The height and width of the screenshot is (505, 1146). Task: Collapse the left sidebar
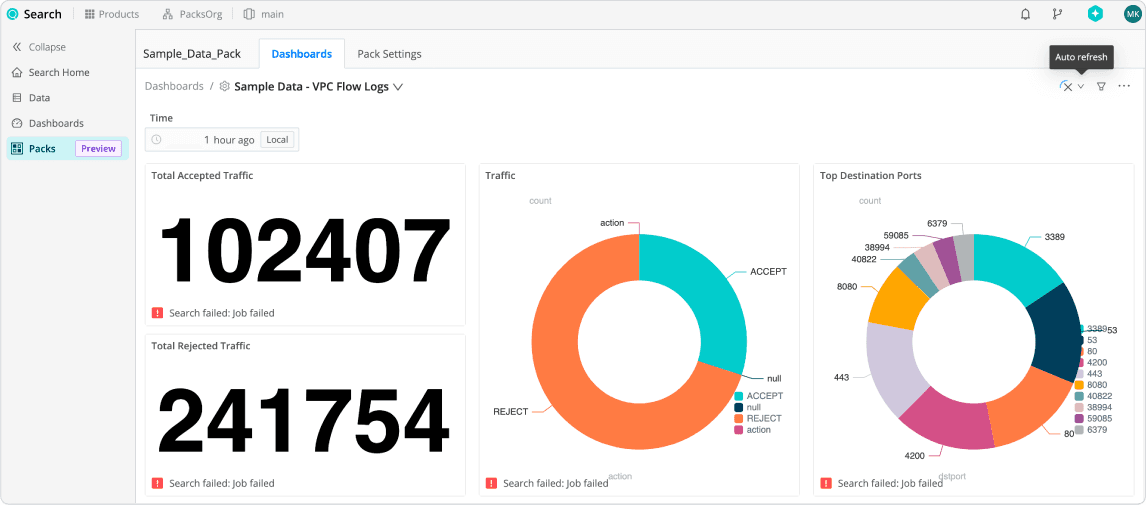click(38, 47)
